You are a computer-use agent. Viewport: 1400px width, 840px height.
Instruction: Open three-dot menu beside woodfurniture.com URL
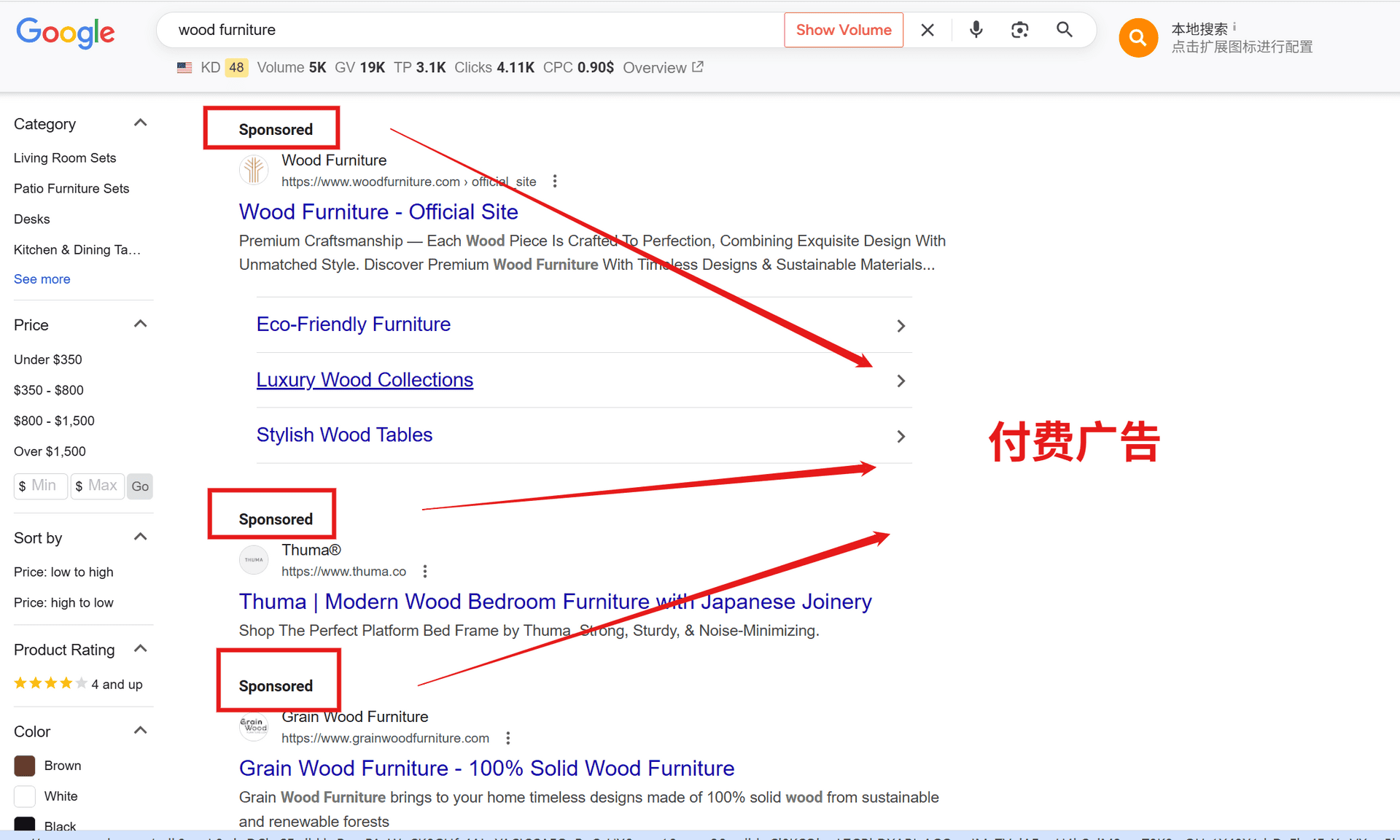555,181
